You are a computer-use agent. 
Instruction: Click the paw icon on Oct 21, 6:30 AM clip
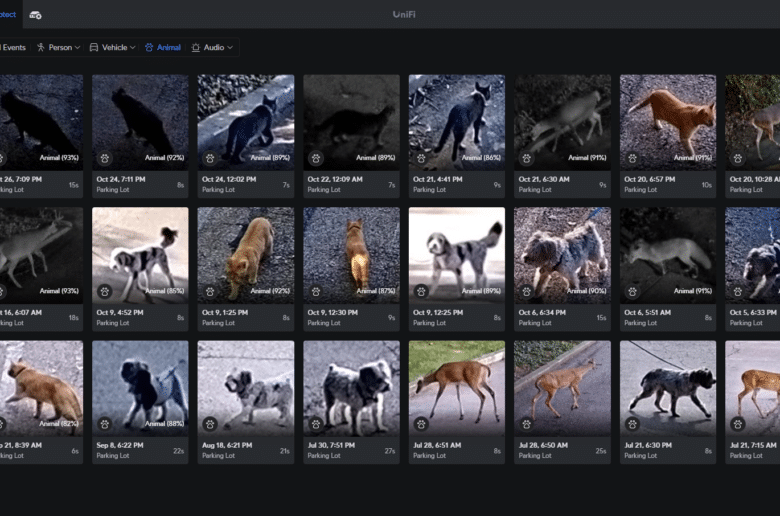click(527, 158)
